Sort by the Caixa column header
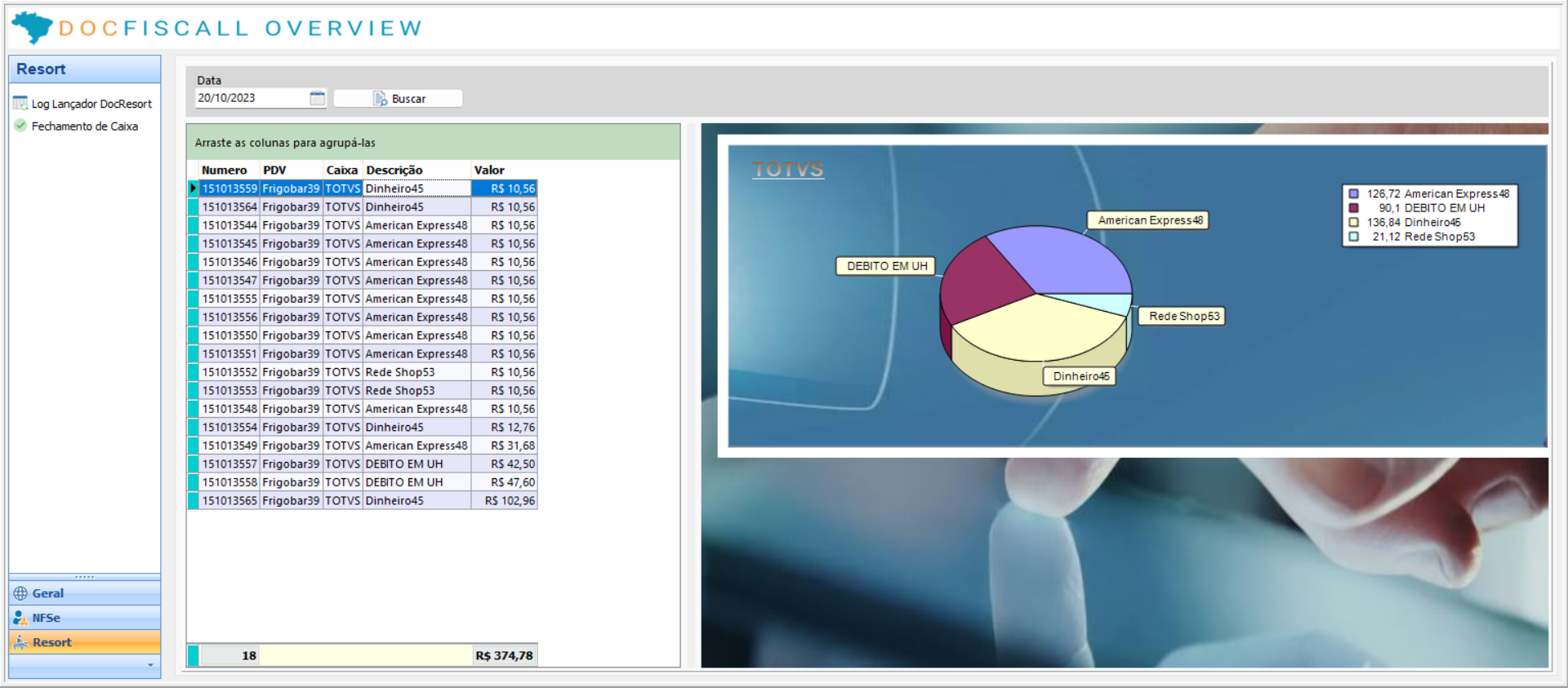 [342, 170]
